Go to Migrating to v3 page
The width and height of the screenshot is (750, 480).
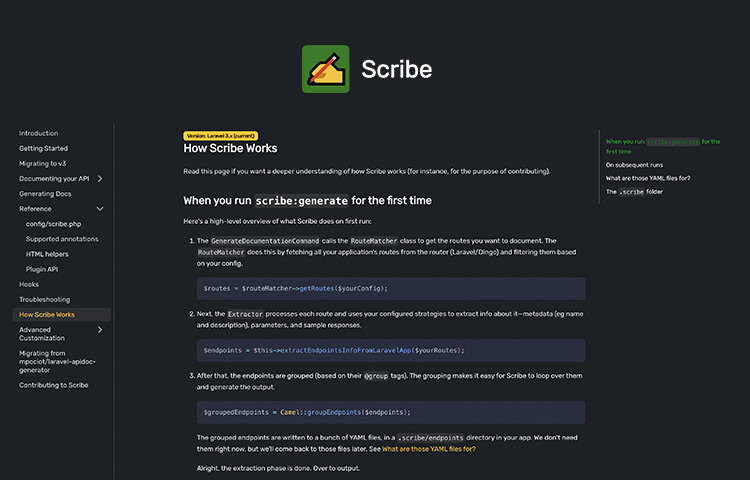click(x=43, y=164)
